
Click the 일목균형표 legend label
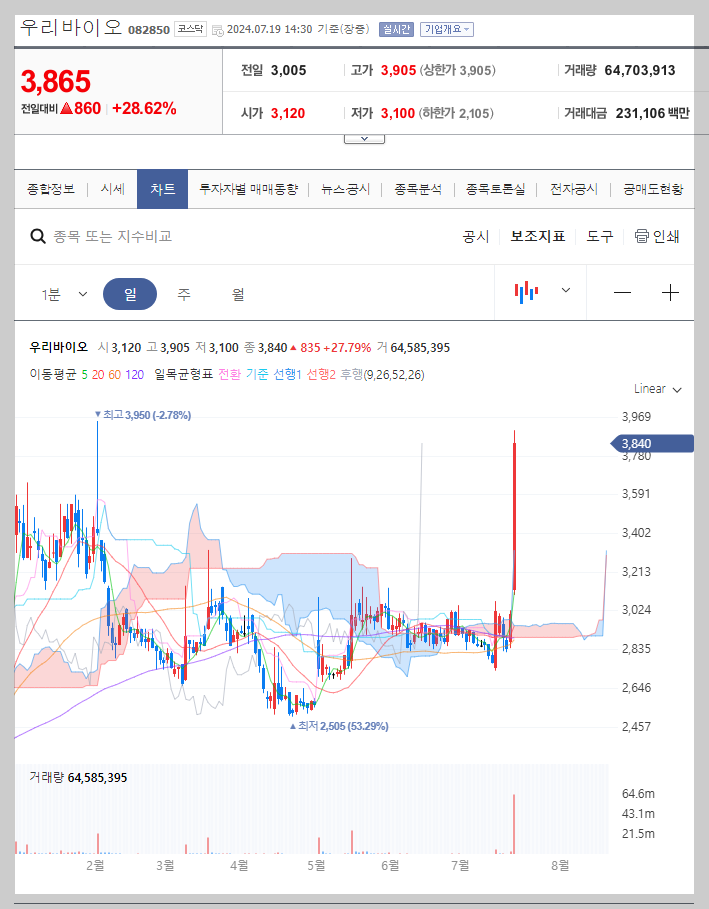(x=184, y=374)
